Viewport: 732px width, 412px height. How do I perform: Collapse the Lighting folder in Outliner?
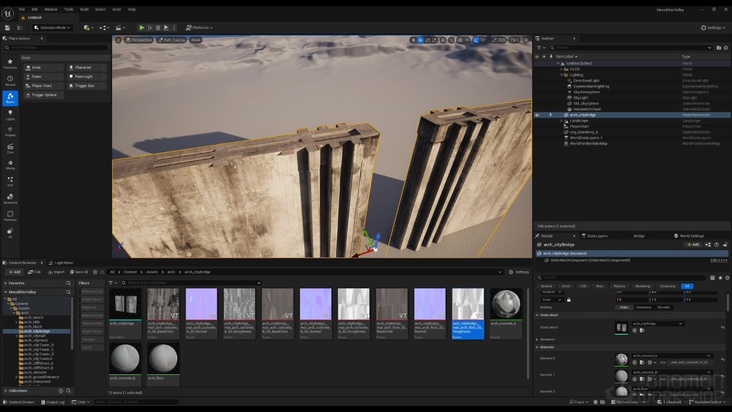tap(562, 75)
